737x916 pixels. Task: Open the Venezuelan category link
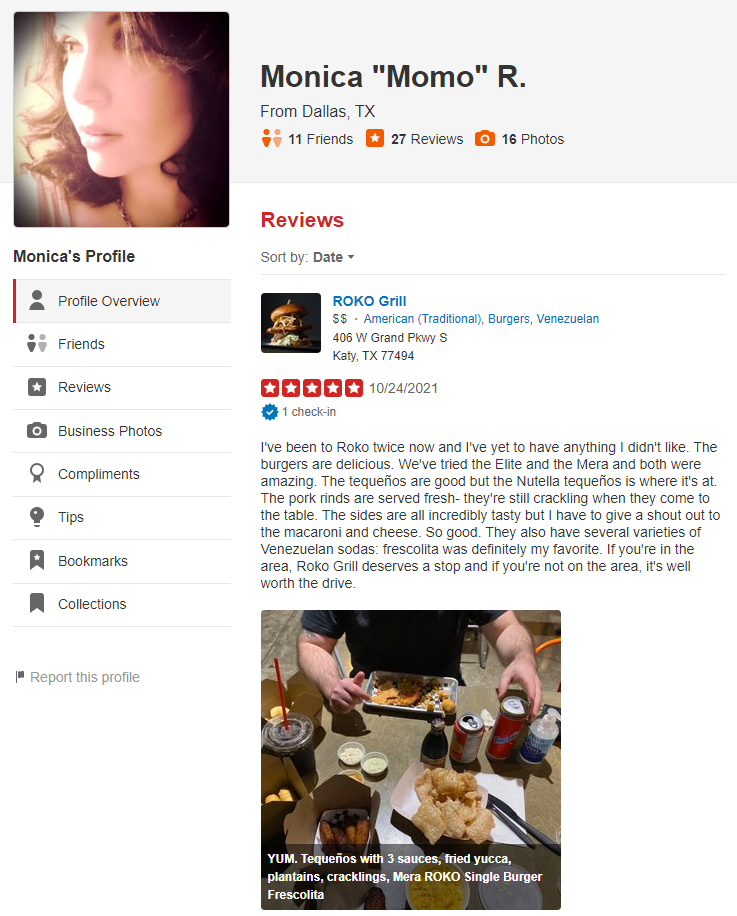click(x=568, y=318)
